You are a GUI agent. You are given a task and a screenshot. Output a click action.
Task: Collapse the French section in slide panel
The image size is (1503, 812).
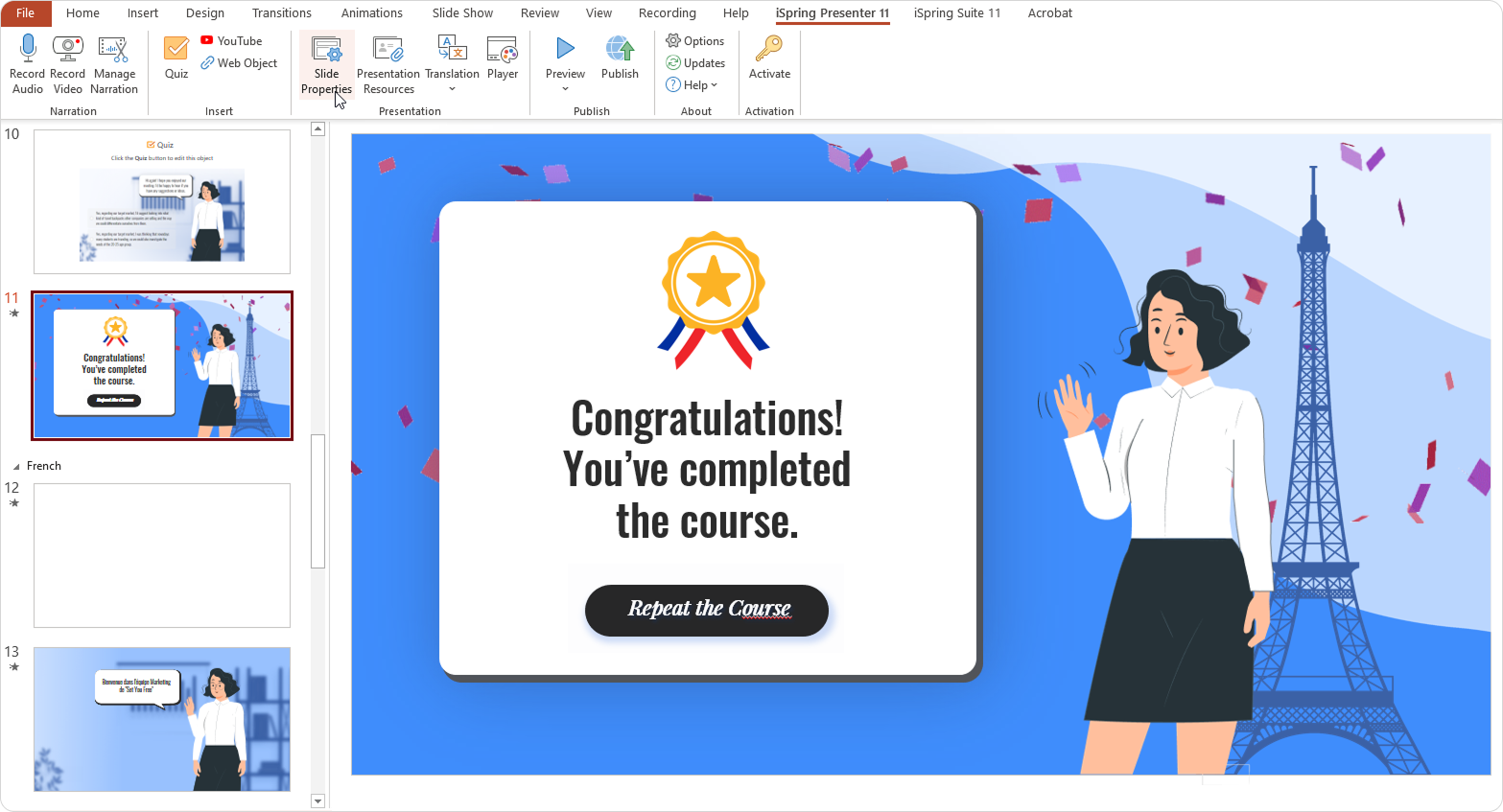(16, 467)
